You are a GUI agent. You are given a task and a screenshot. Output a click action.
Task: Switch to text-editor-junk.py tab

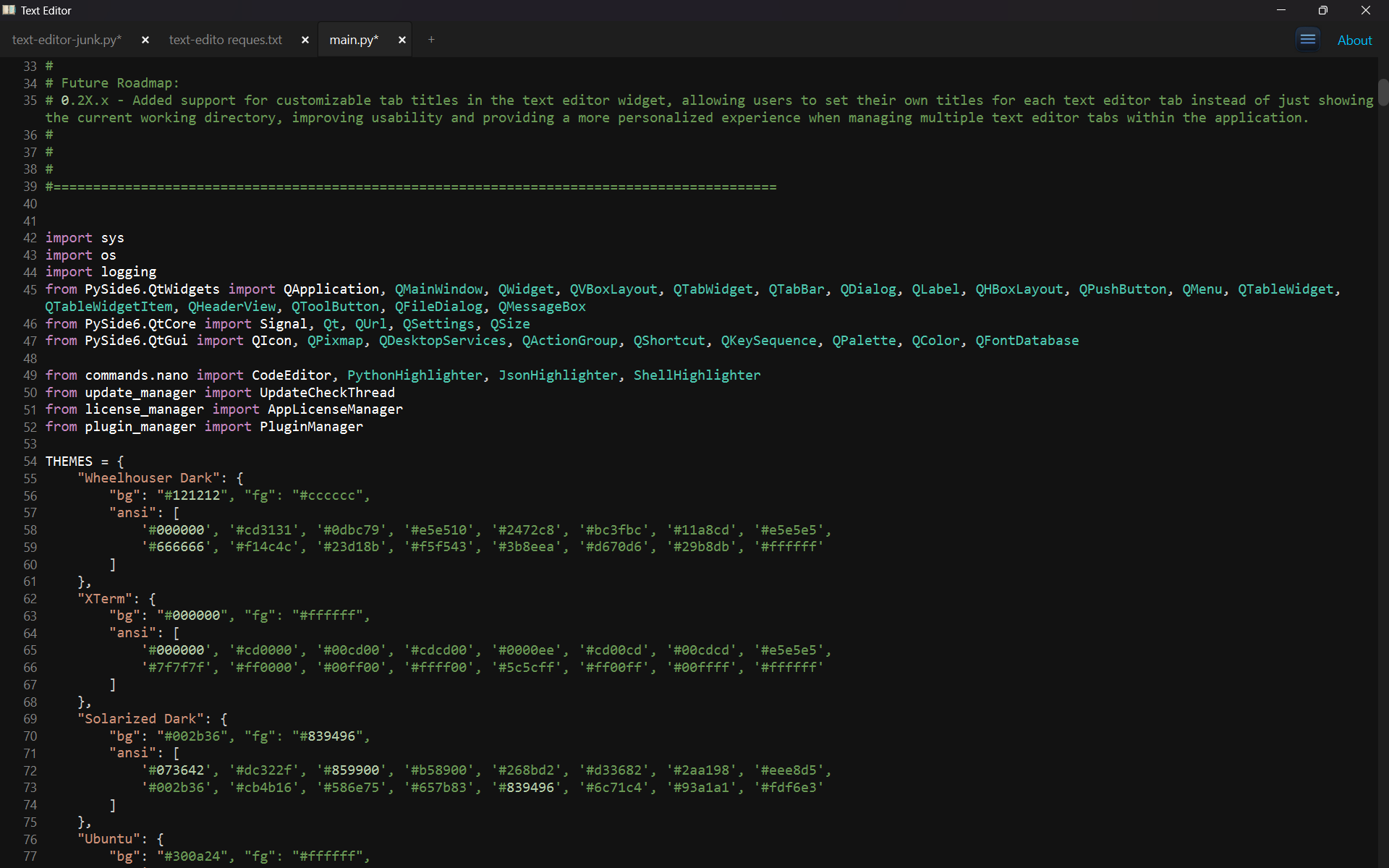click(67, 40)
